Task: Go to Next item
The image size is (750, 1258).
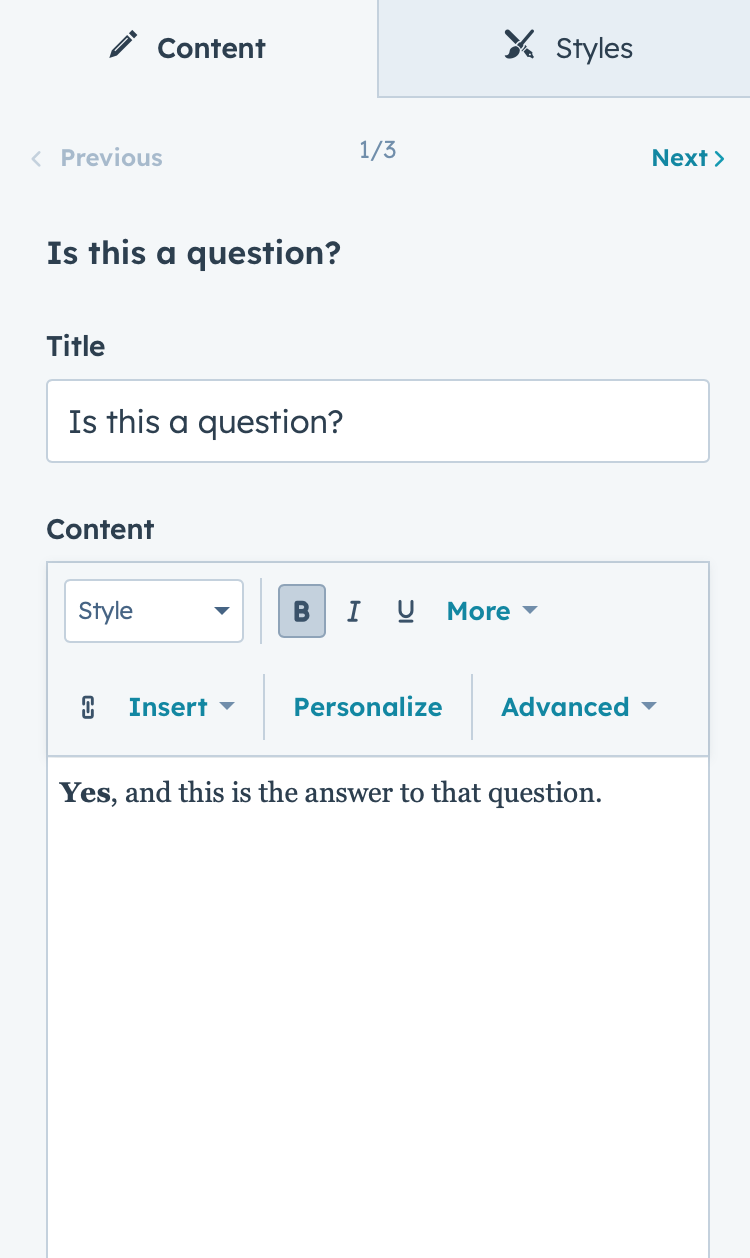Action: pos(688,158)
